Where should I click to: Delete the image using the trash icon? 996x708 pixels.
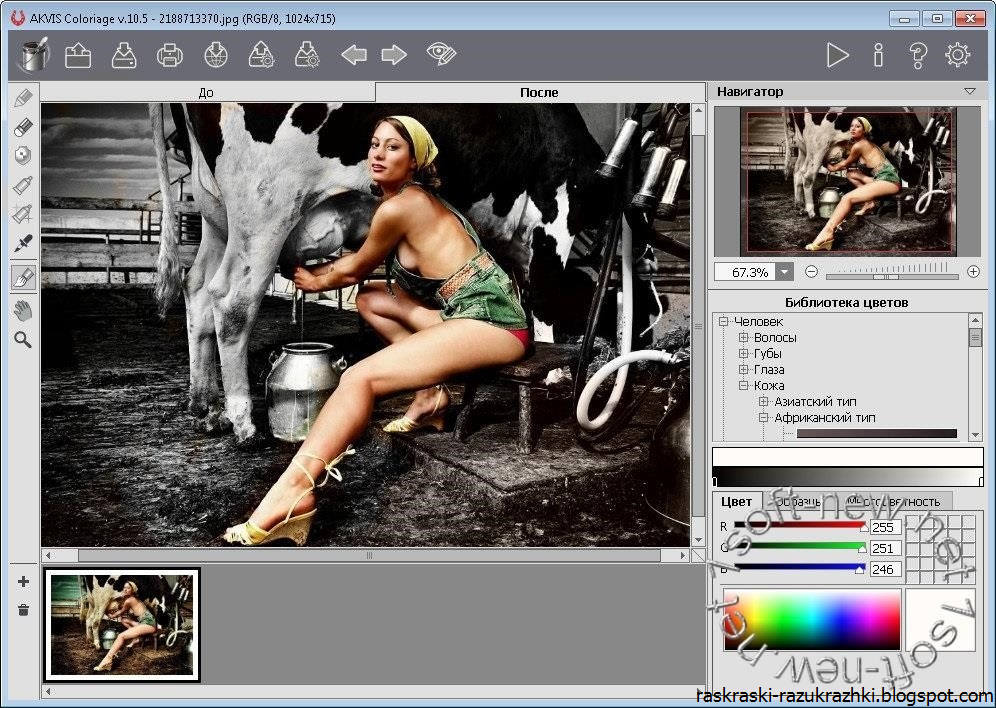click(x=24, y=610)
